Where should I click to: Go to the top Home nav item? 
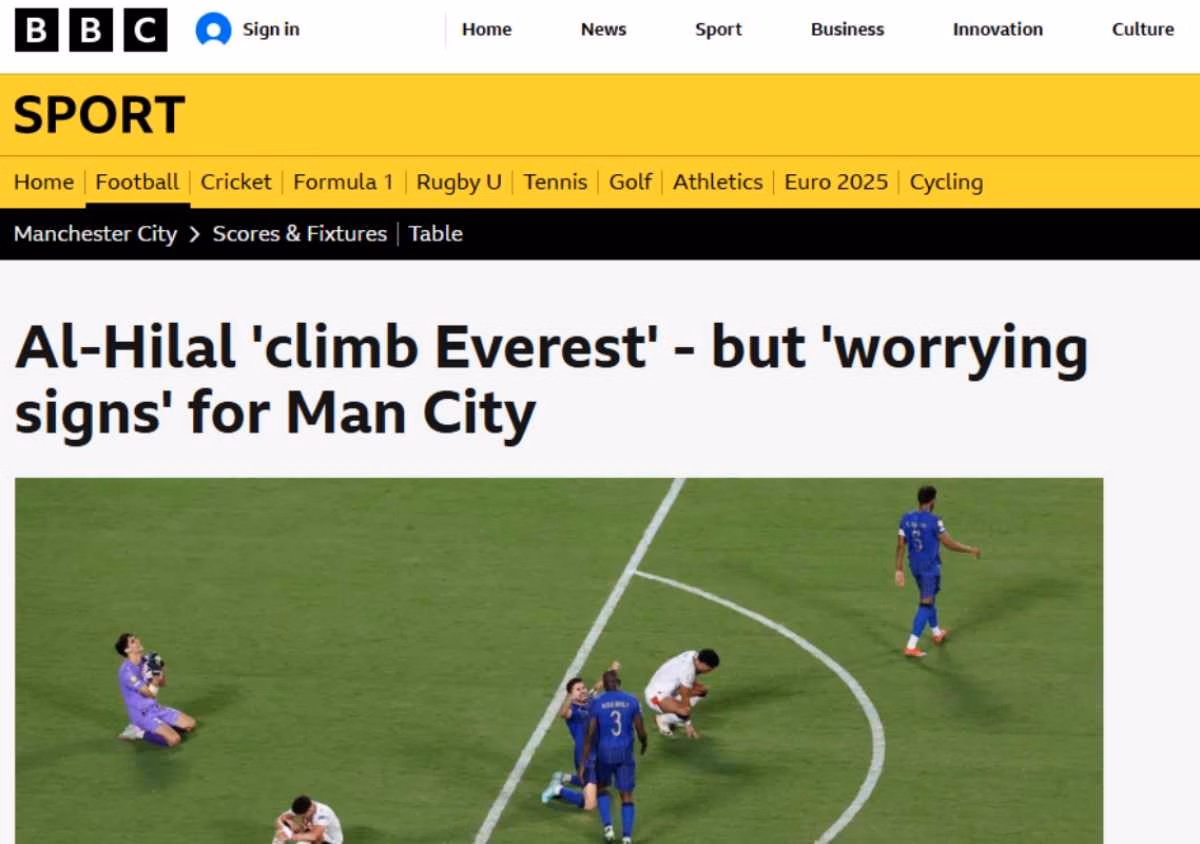(x=487, y=30)
